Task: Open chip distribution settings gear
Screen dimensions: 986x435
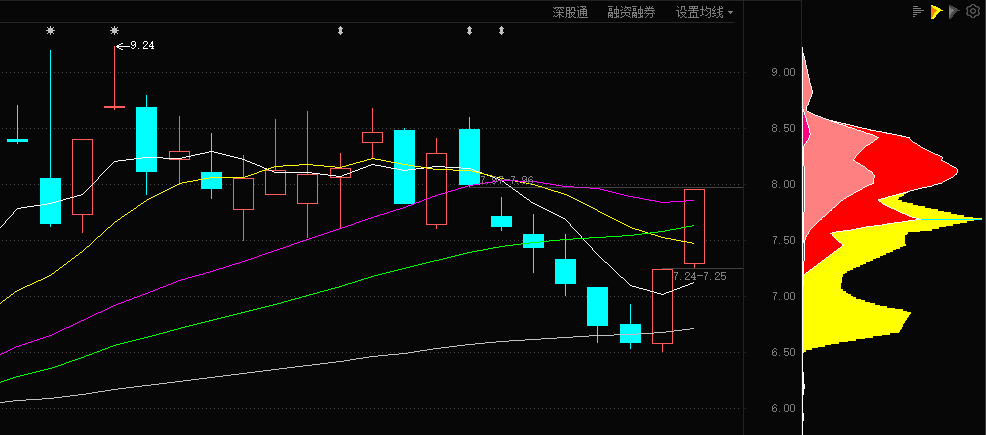Action: (x=972, y=11)
